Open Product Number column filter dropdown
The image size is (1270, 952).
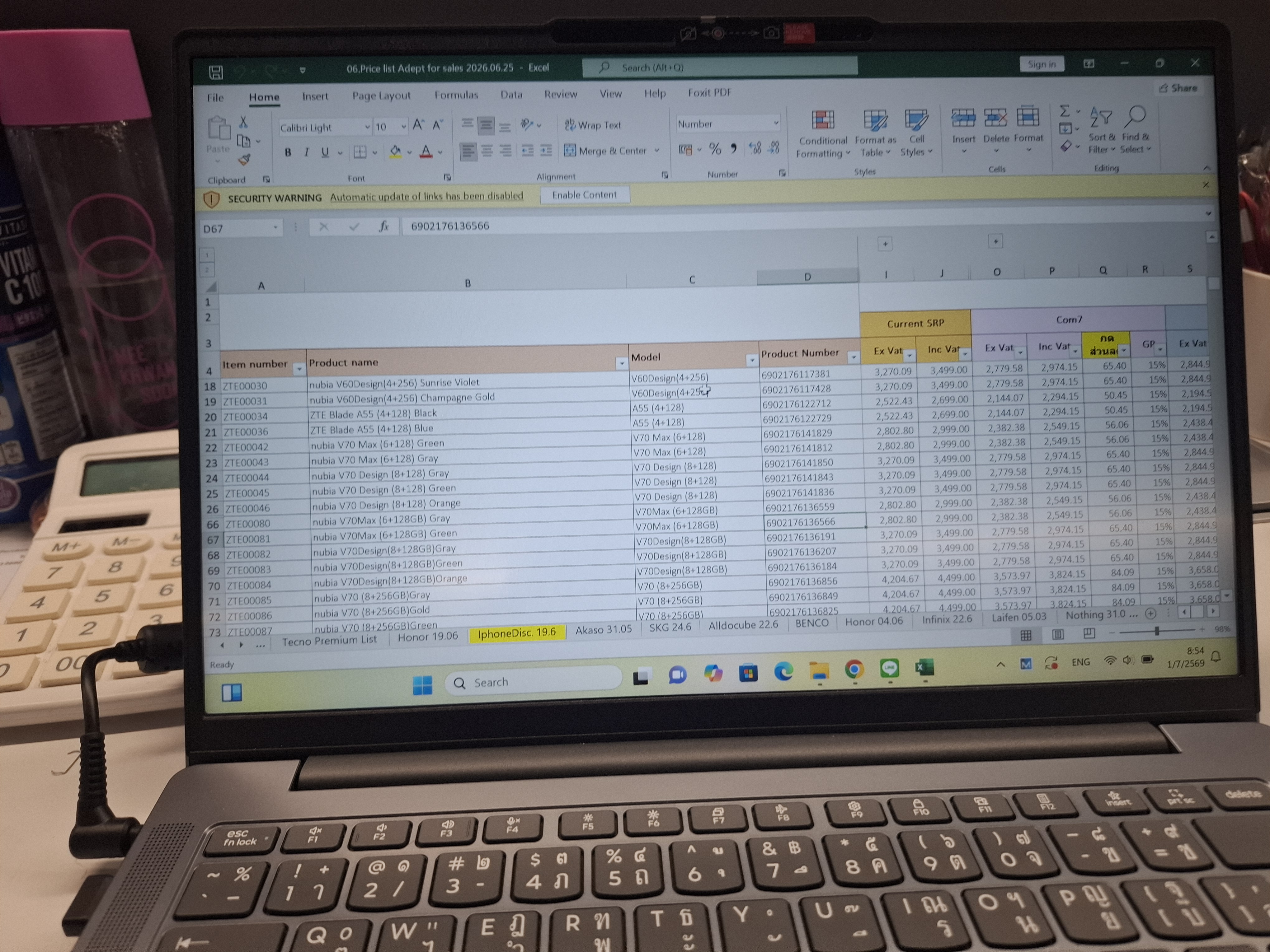853,357
